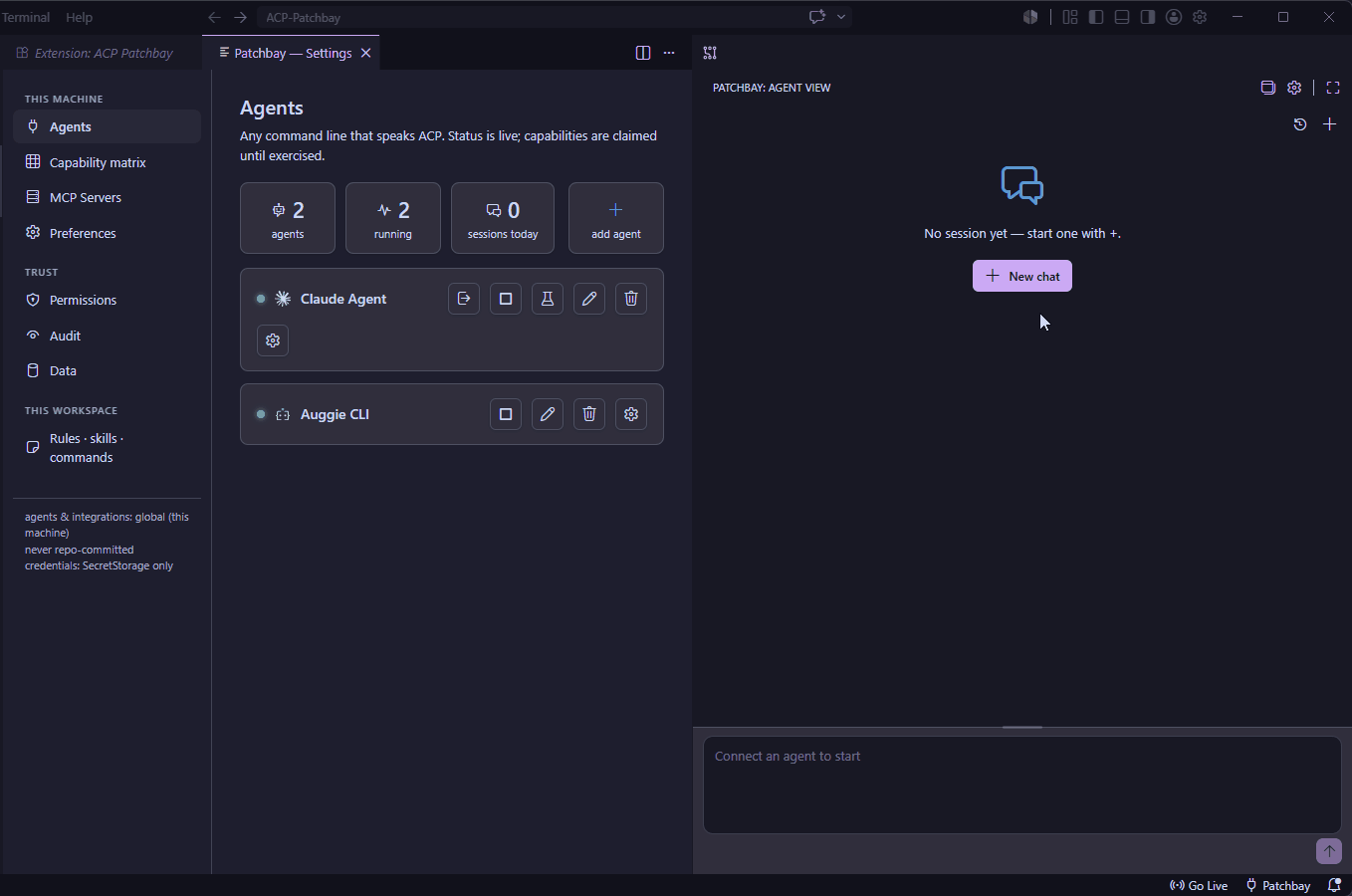This screenshot has height=896, width=1352.
Task: Open agent view gear settings
Action: [x=1294, y=88]
